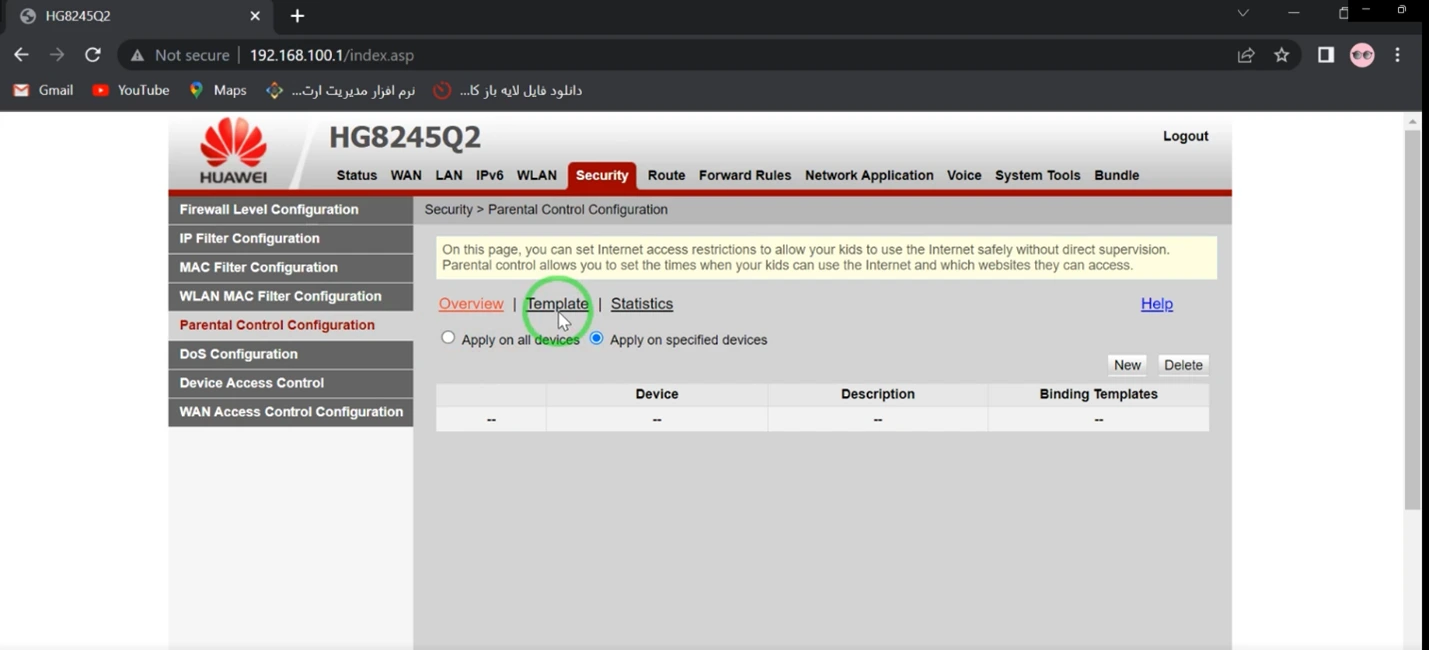
Task: Open Firewall Level Configuration
Action: [291, 210]
